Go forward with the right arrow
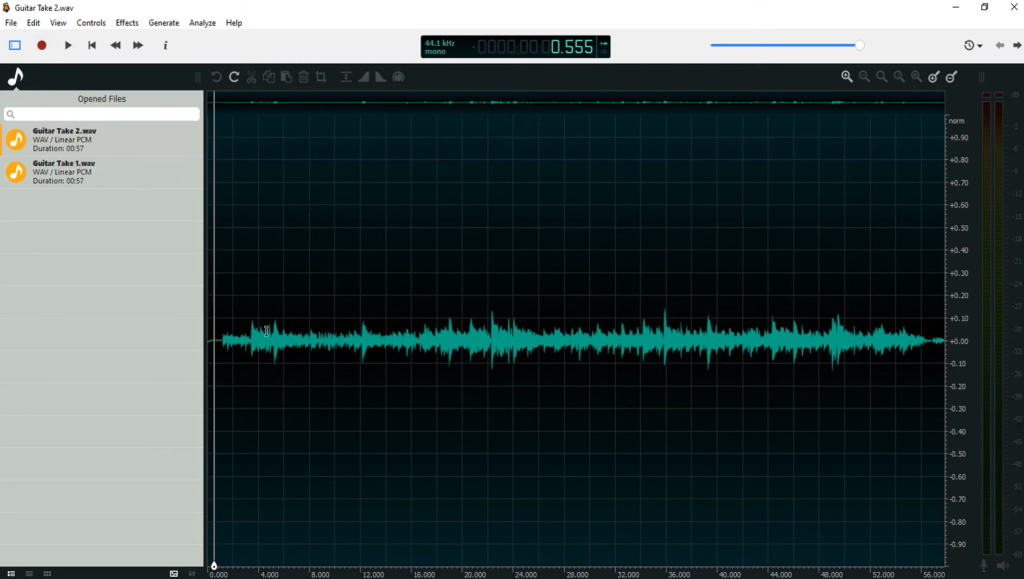Image resolution: width=1024 pixels, height=579 pixels. pos(1017,45)
